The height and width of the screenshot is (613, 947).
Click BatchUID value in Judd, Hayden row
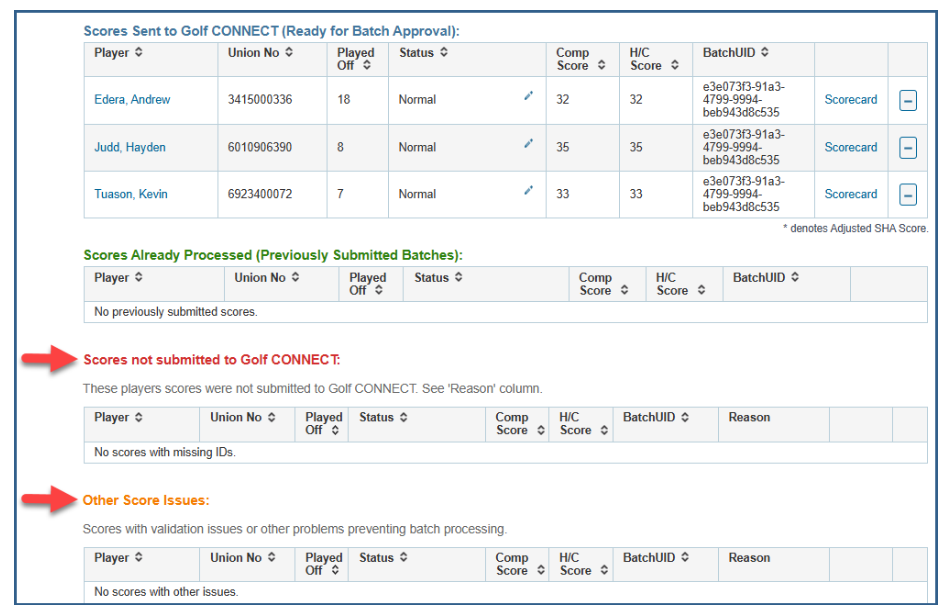743,147
